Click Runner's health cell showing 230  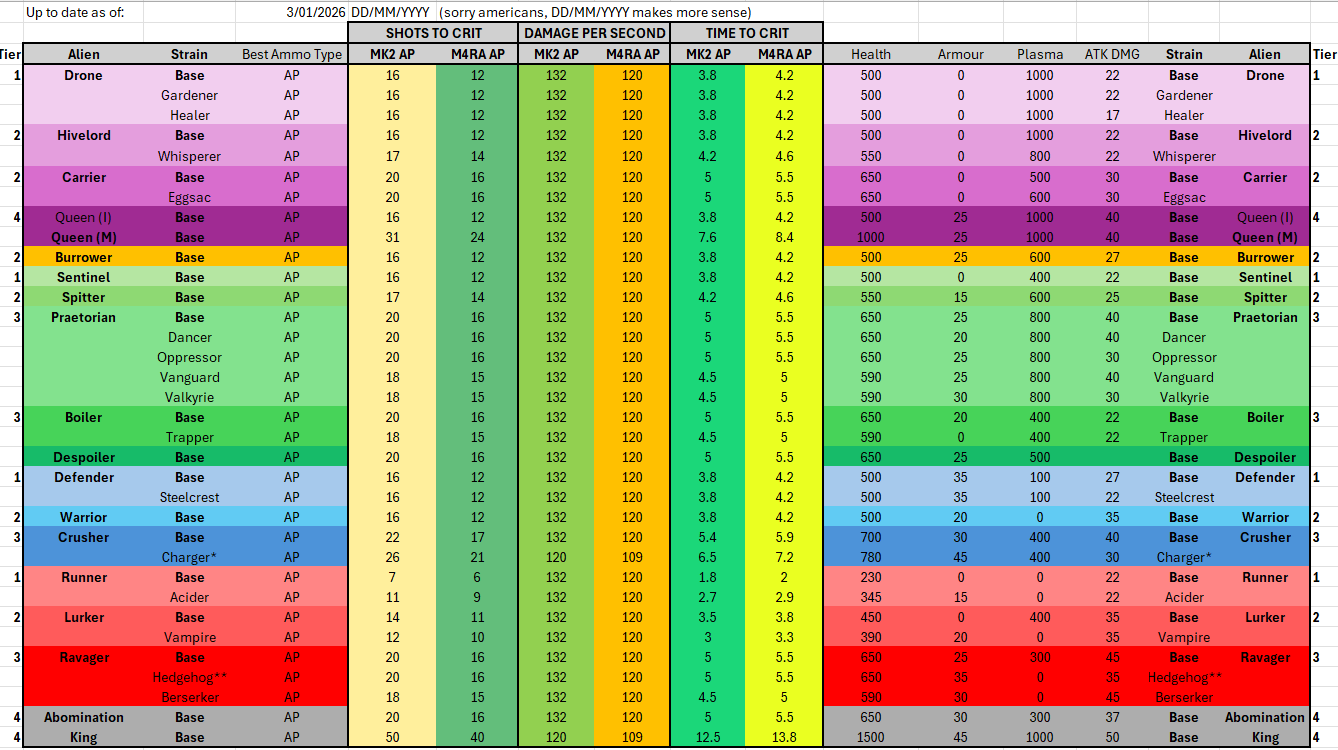pyautogui.click(x=870, y=577)
